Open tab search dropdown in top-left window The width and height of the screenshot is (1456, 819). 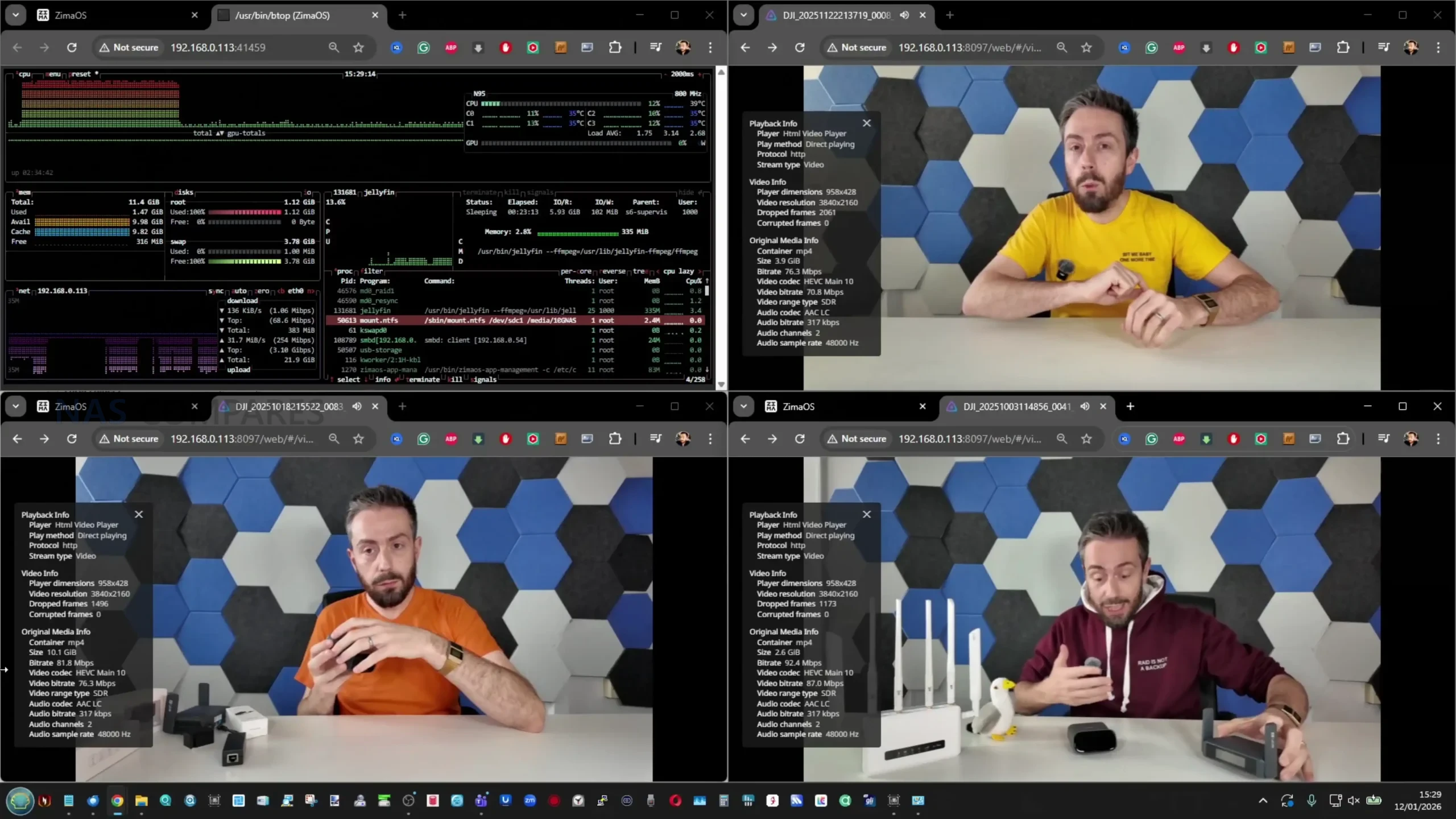(15, 15)
